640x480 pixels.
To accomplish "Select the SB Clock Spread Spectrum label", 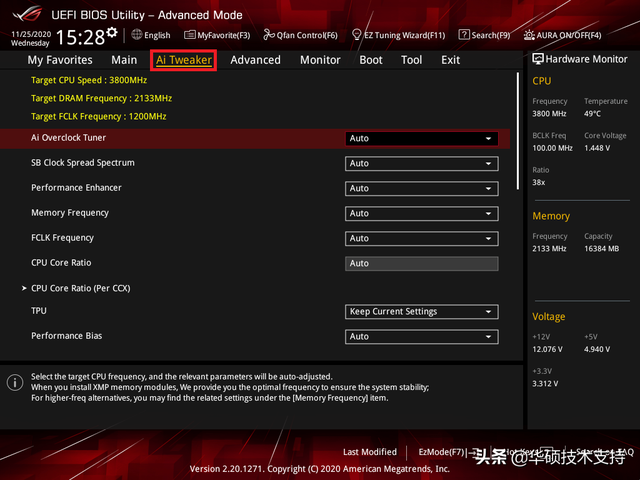I will tap(83, 163).
